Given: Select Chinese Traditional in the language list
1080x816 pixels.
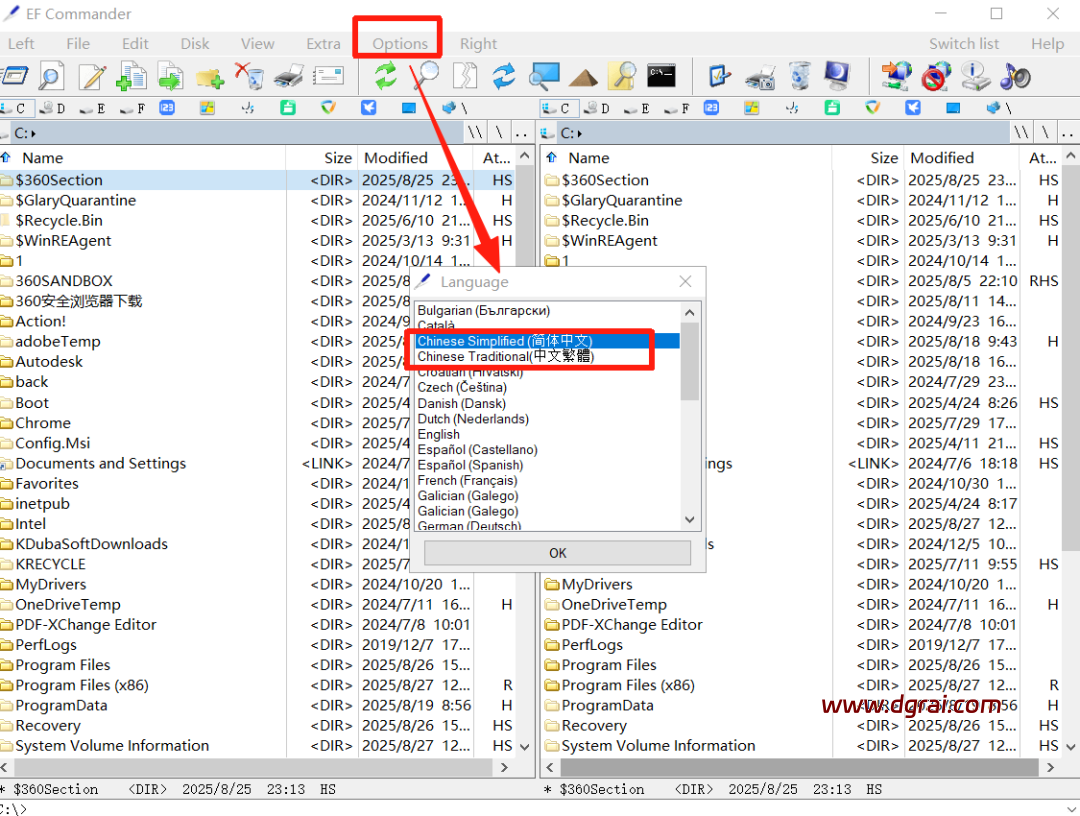Looking at the screenshot, I should point(505,357).
